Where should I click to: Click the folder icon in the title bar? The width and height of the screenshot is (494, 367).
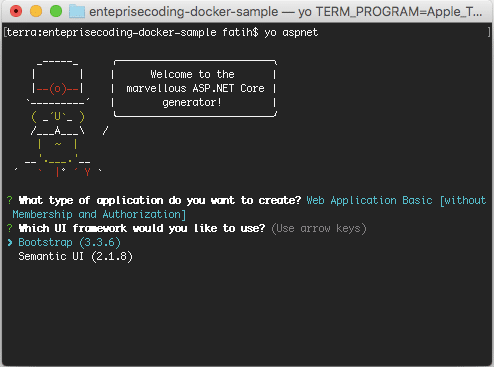point(77,11)
